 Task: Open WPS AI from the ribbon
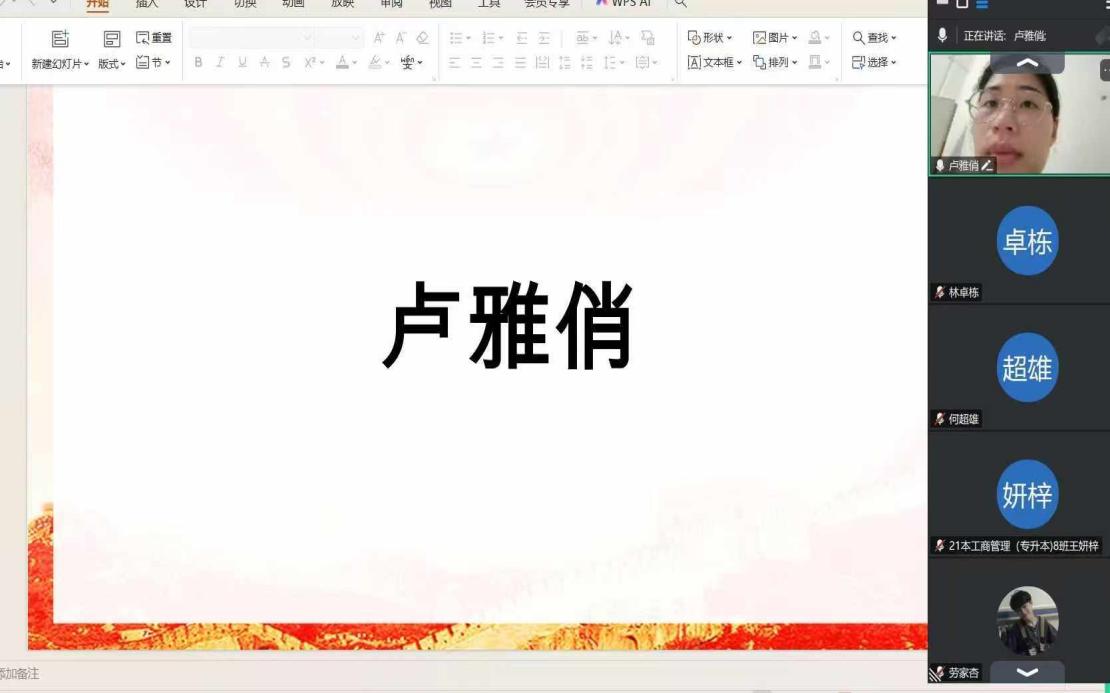click(623, 4)
